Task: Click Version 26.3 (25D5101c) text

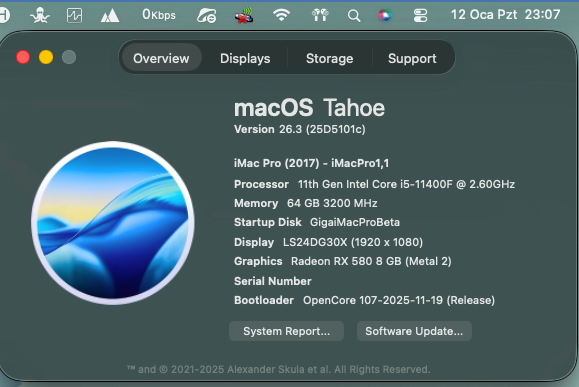Action: [299, 129]
